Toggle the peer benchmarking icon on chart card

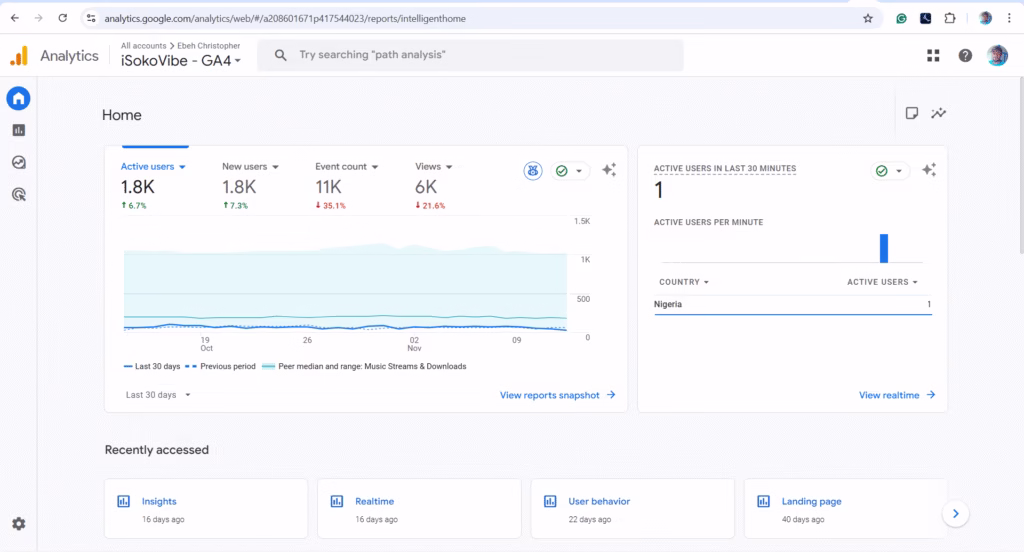(x=533, y=171)
